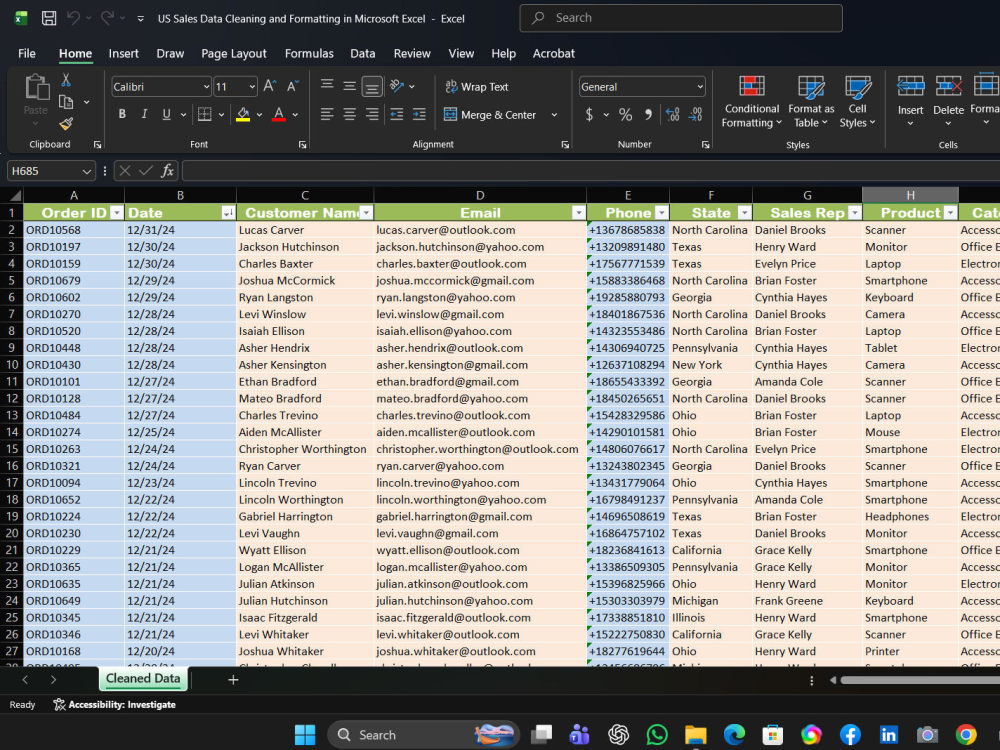Center text horizontally in cell
This screenshot has width=1000, height=750.
349,114
